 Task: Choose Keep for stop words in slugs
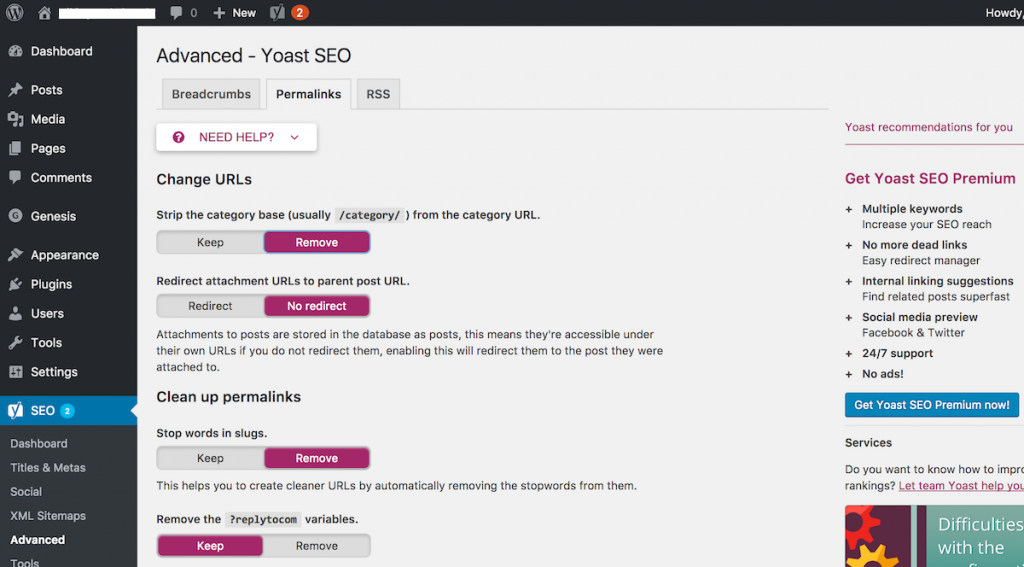click(x=210, y=458)
